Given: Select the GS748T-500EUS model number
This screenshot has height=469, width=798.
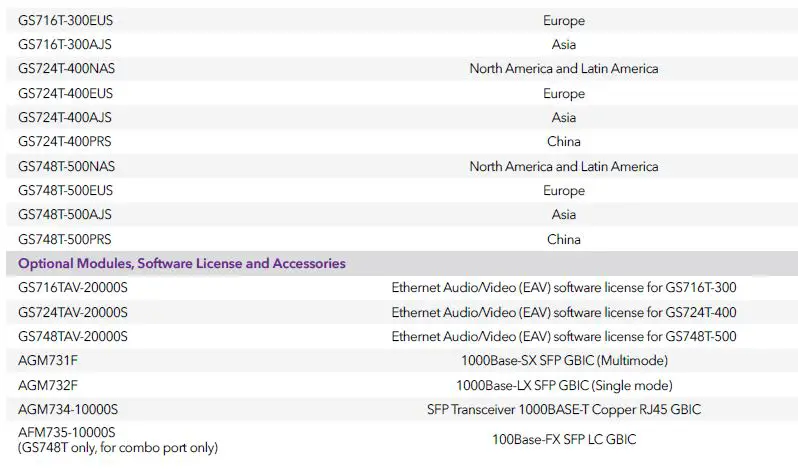Looking at the screenshot, I should tap(65, 190).
